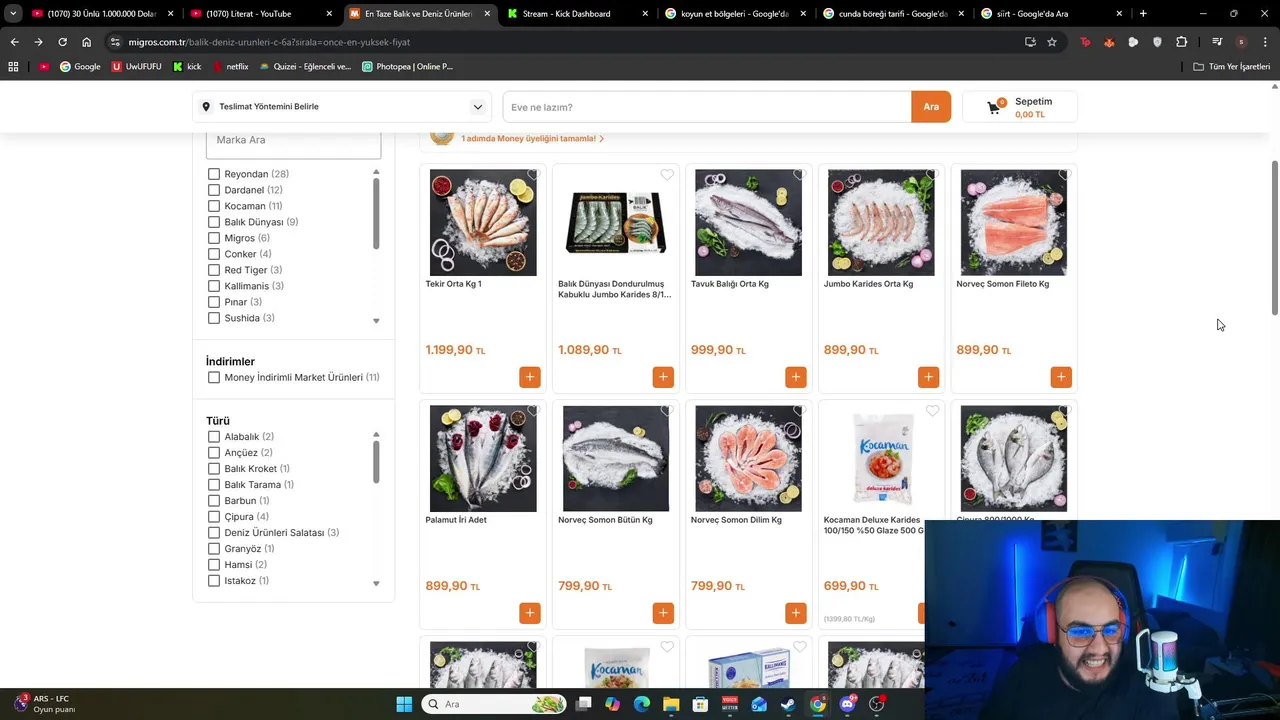Image resolution: width=1280 pixels, height=720 pixels.
Task: Click the brand list scrollbar thumb
Action: 376,214
